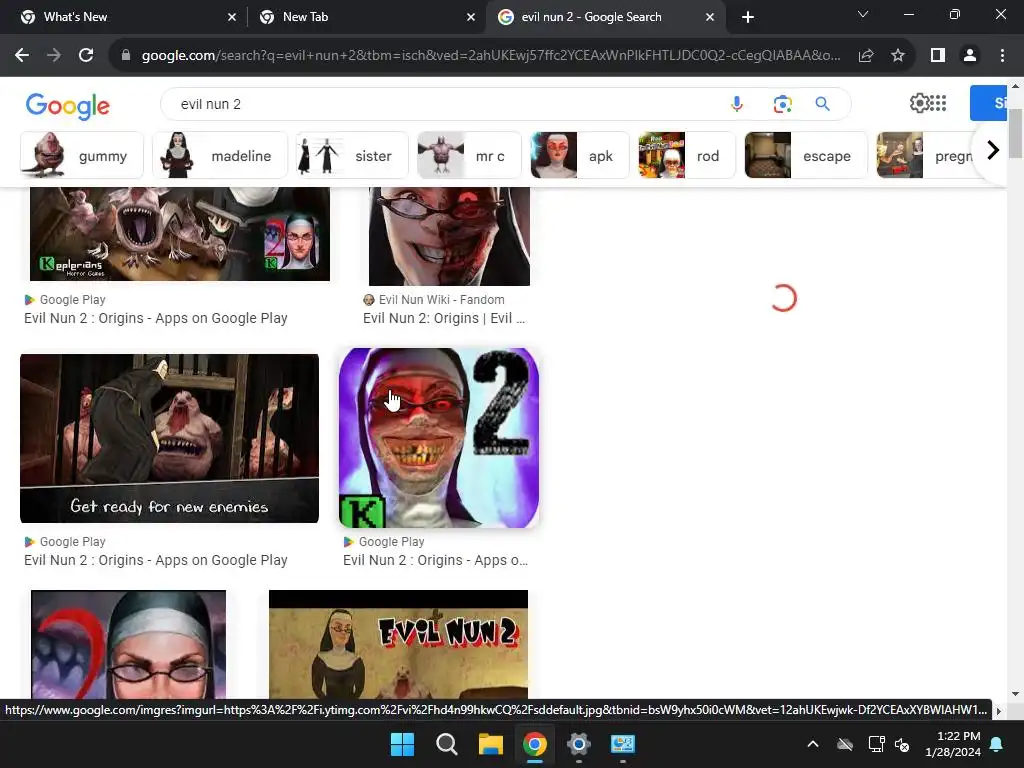
Task: Filter images by madeline chip
Action: point(220,155)
